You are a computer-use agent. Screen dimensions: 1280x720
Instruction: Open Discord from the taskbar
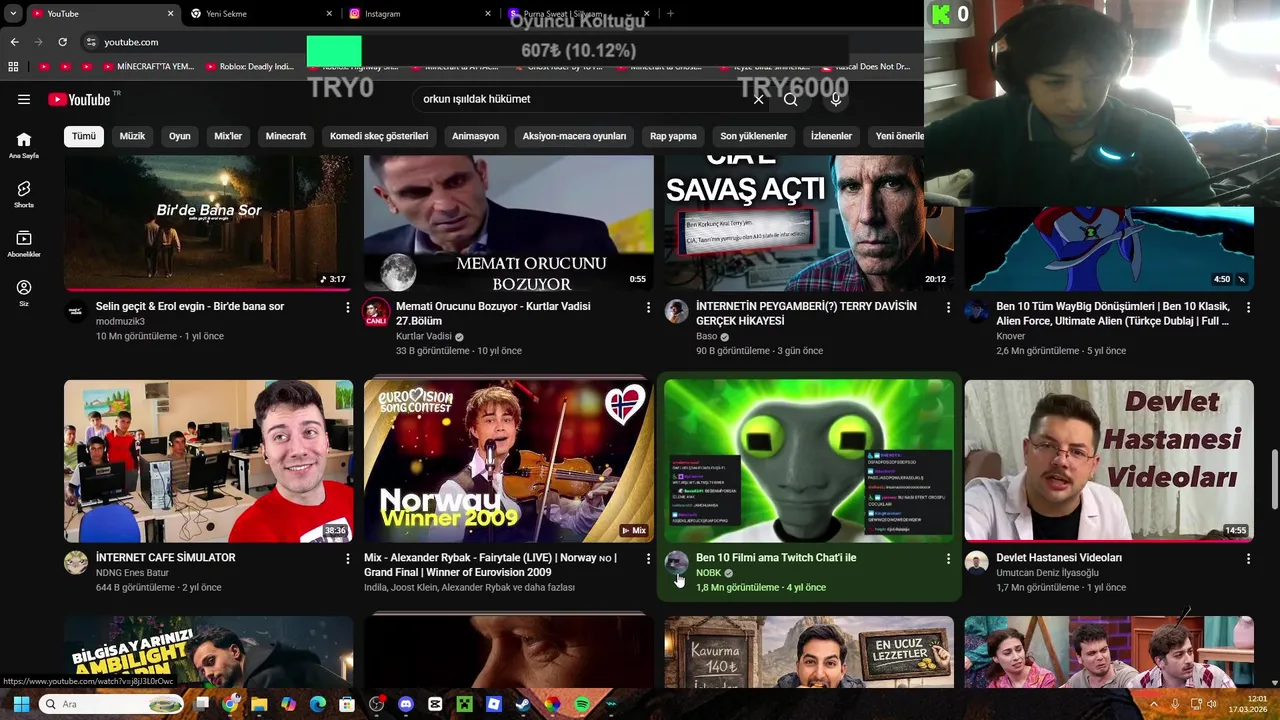pos(406,704)
